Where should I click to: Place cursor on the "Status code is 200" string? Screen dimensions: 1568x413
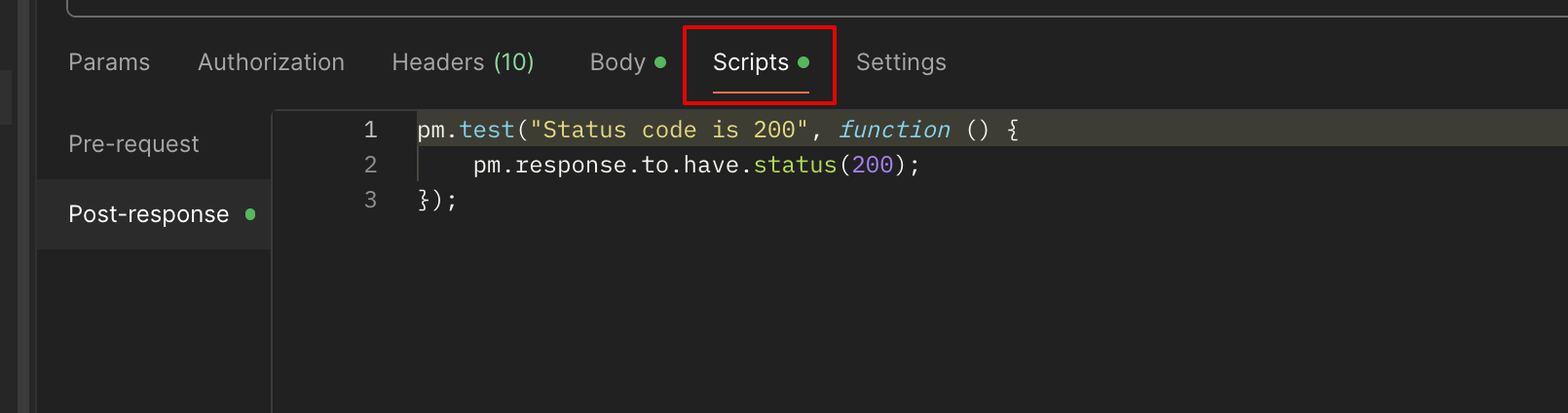(669, 130)
